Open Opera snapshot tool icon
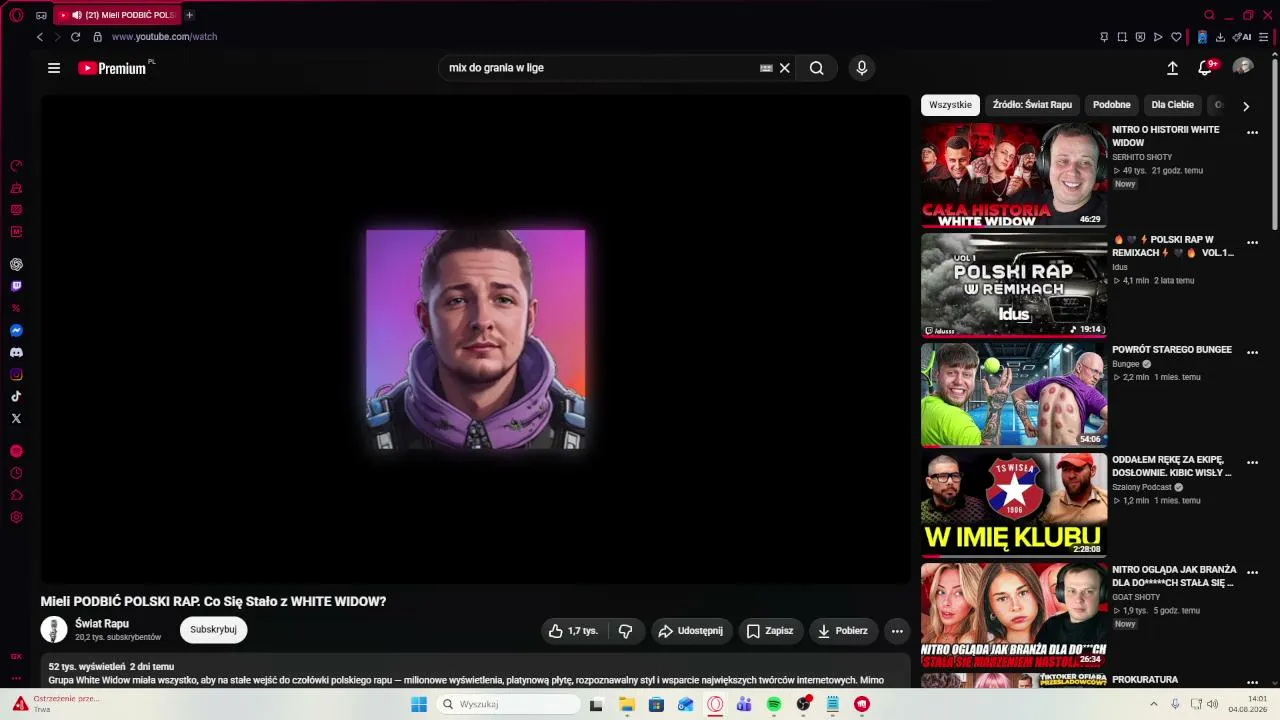The height and width of the screenshot is (720, 1280). (1122, 37)
